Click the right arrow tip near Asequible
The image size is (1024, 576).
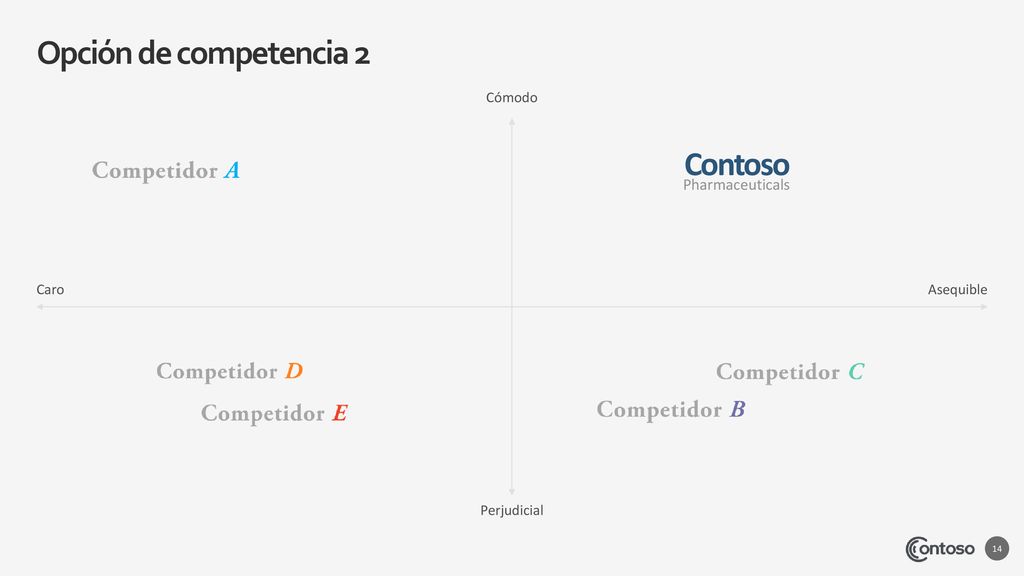[984, 306]
